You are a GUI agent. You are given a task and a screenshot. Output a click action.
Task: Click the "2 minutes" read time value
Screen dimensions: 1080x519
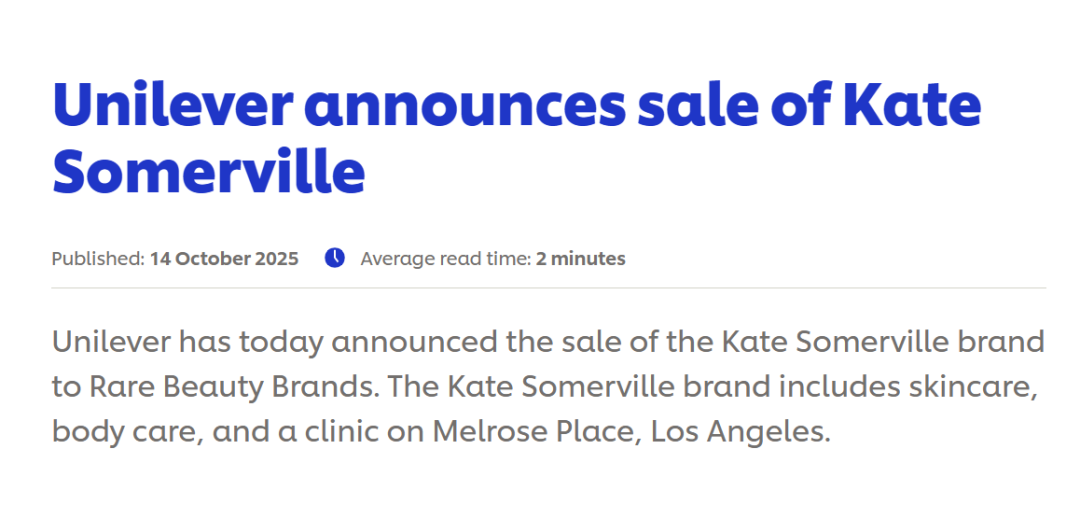click(x=580, y=259)
